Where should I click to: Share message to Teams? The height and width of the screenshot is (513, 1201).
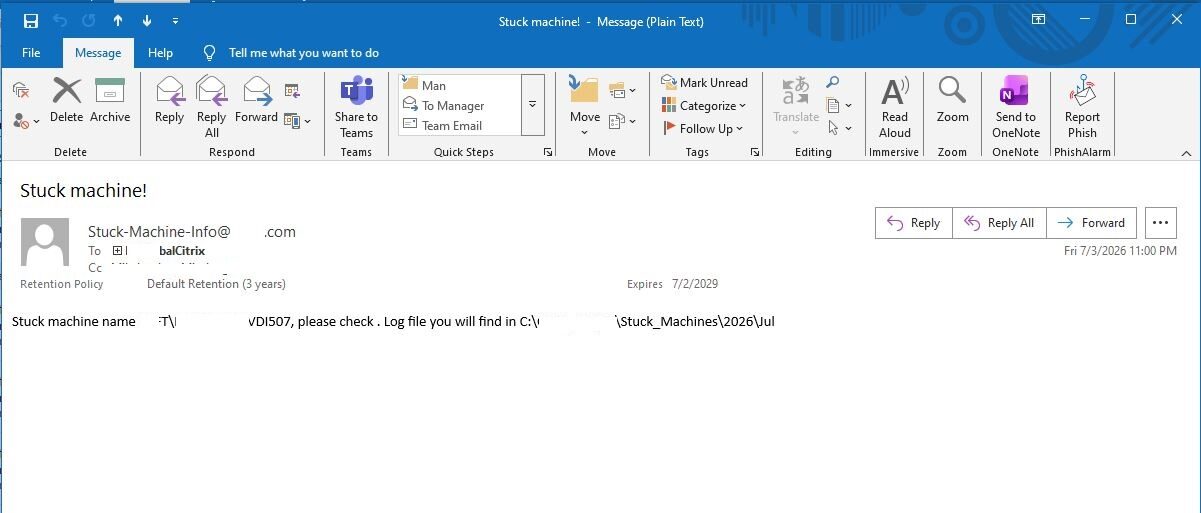(356, 107)
